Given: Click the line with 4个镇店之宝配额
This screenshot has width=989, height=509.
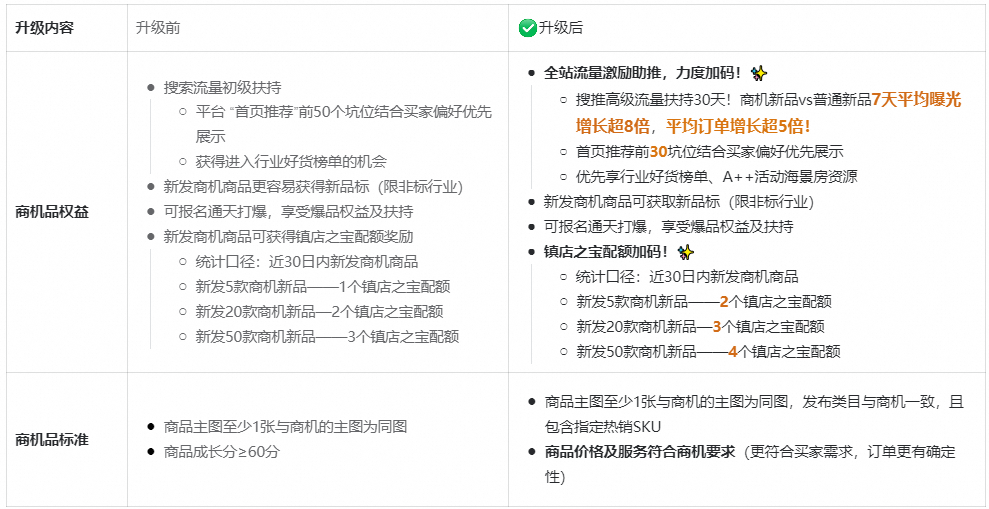Looking at the screenshot, I should (708, 351).
